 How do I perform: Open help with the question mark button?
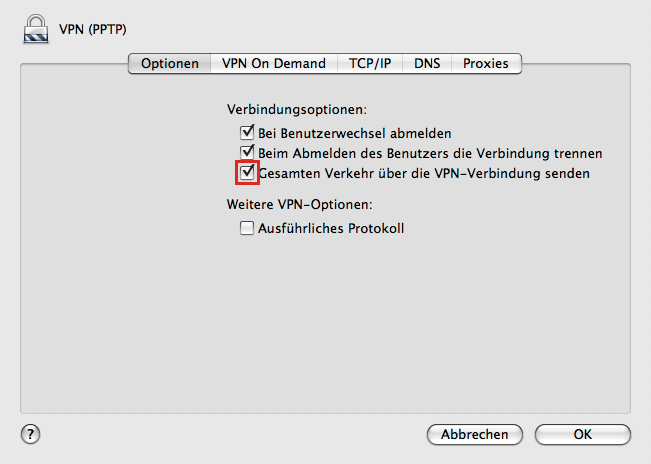(30, 434)
